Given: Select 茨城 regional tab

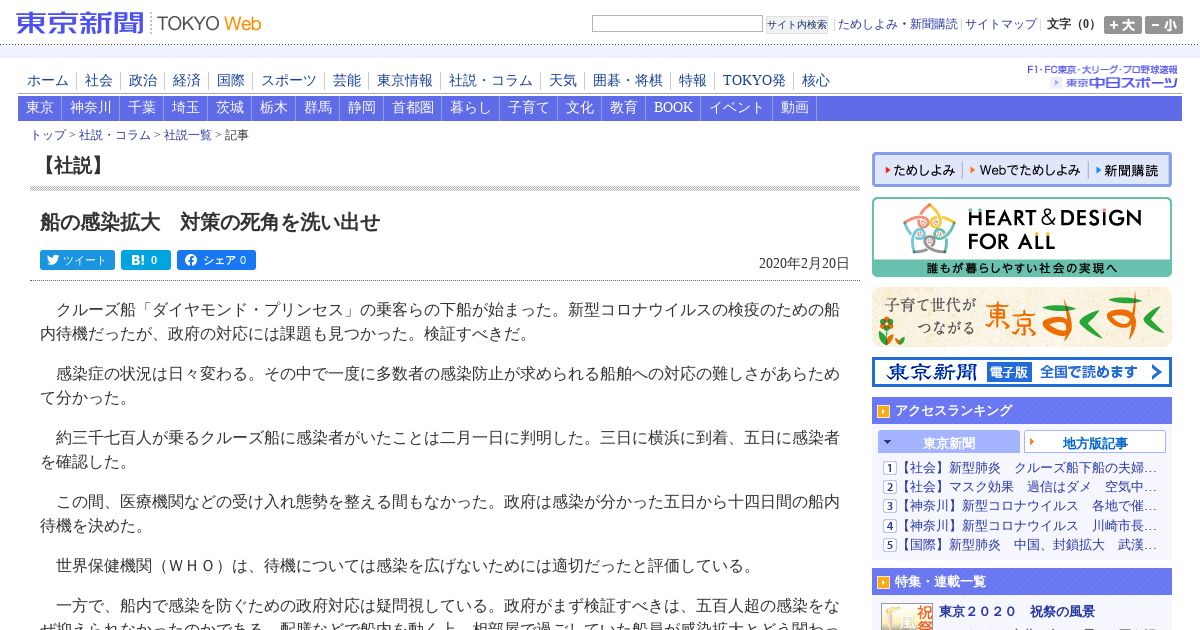Looking at the screenshot, I should pyautogui.click(x=230, y=108).
